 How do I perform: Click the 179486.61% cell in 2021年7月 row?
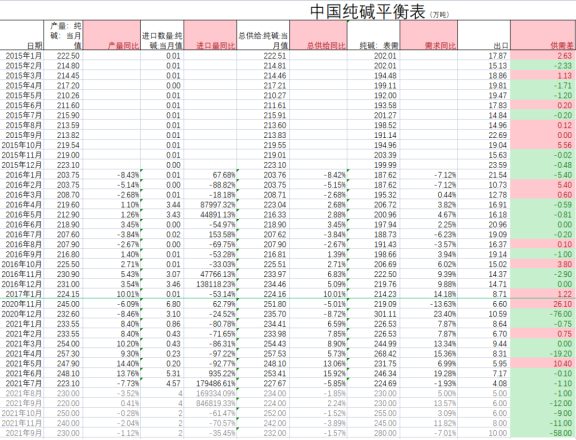(x=210, y=383)
